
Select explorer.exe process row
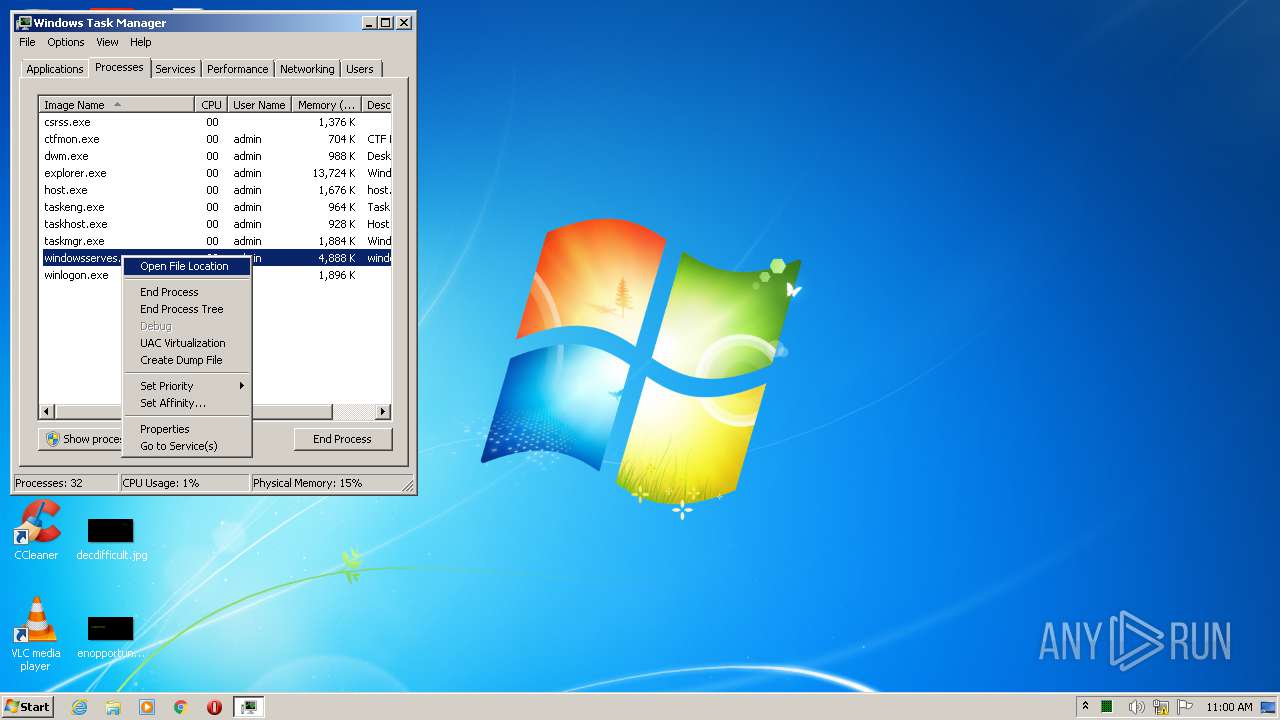(215, 173)
